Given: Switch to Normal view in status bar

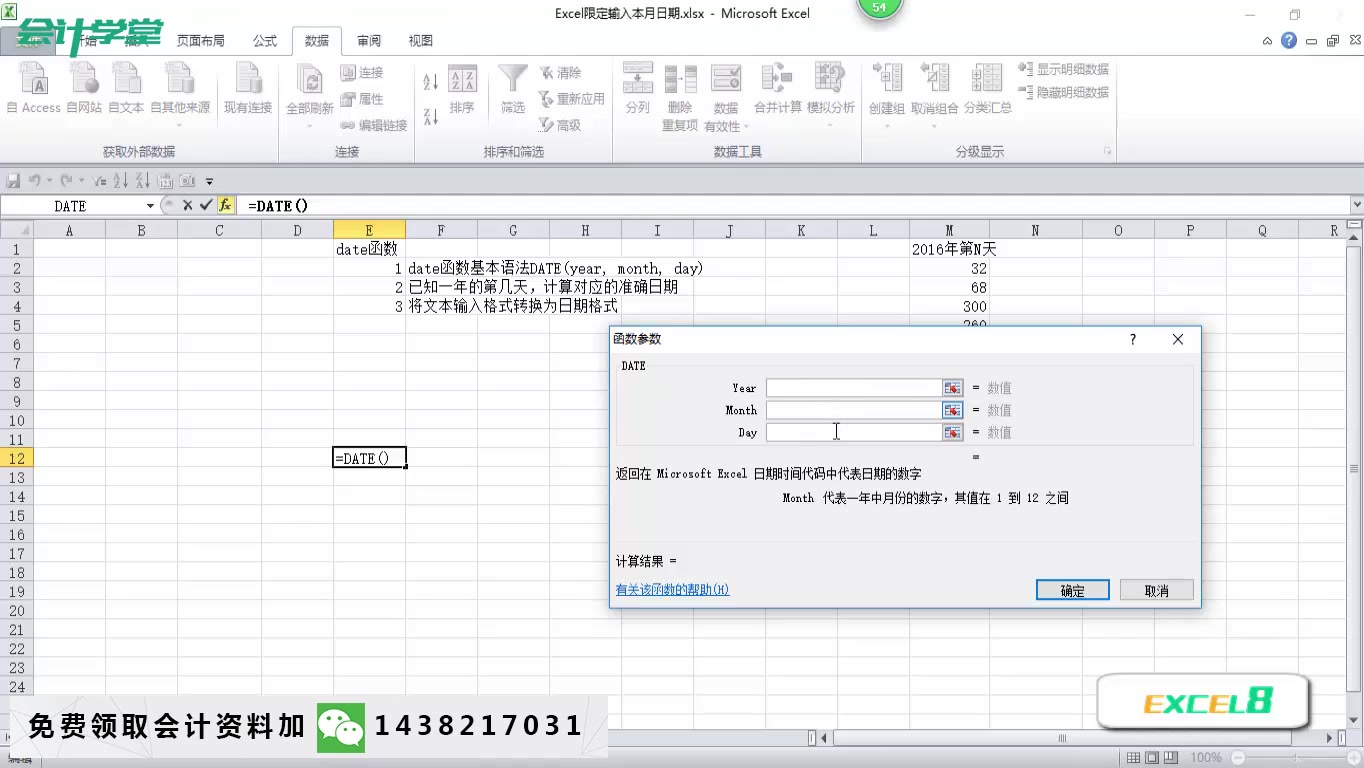Looking at the screenshot, I should (1133, 758).
